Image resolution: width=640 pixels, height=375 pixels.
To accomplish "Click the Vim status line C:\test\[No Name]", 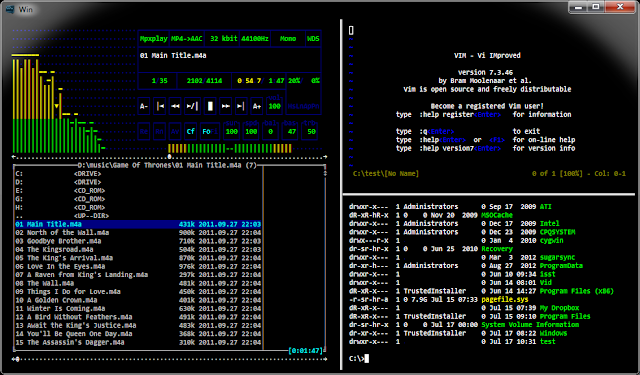I will tap(386, 174).
